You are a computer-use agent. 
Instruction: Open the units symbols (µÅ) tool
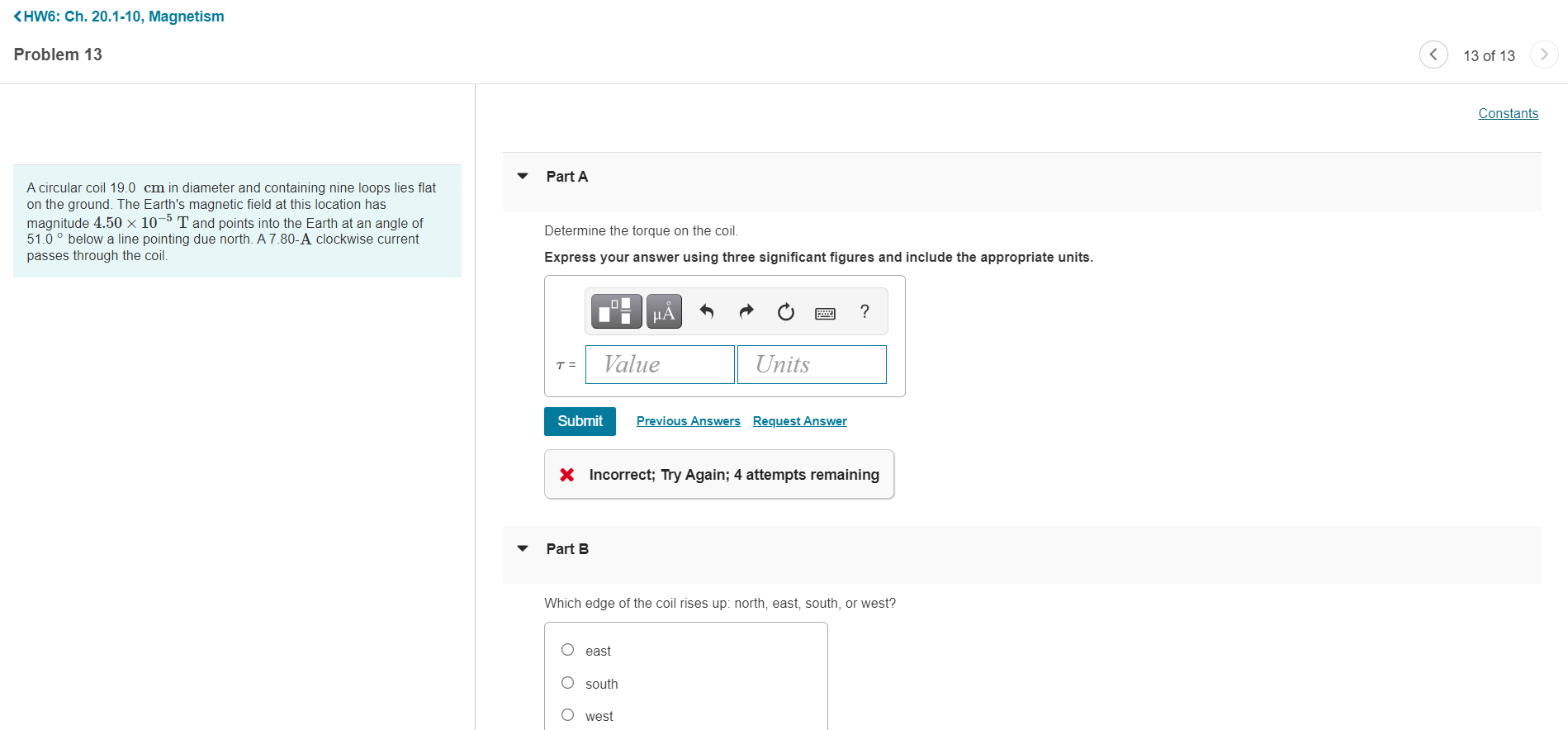[664, 311]
